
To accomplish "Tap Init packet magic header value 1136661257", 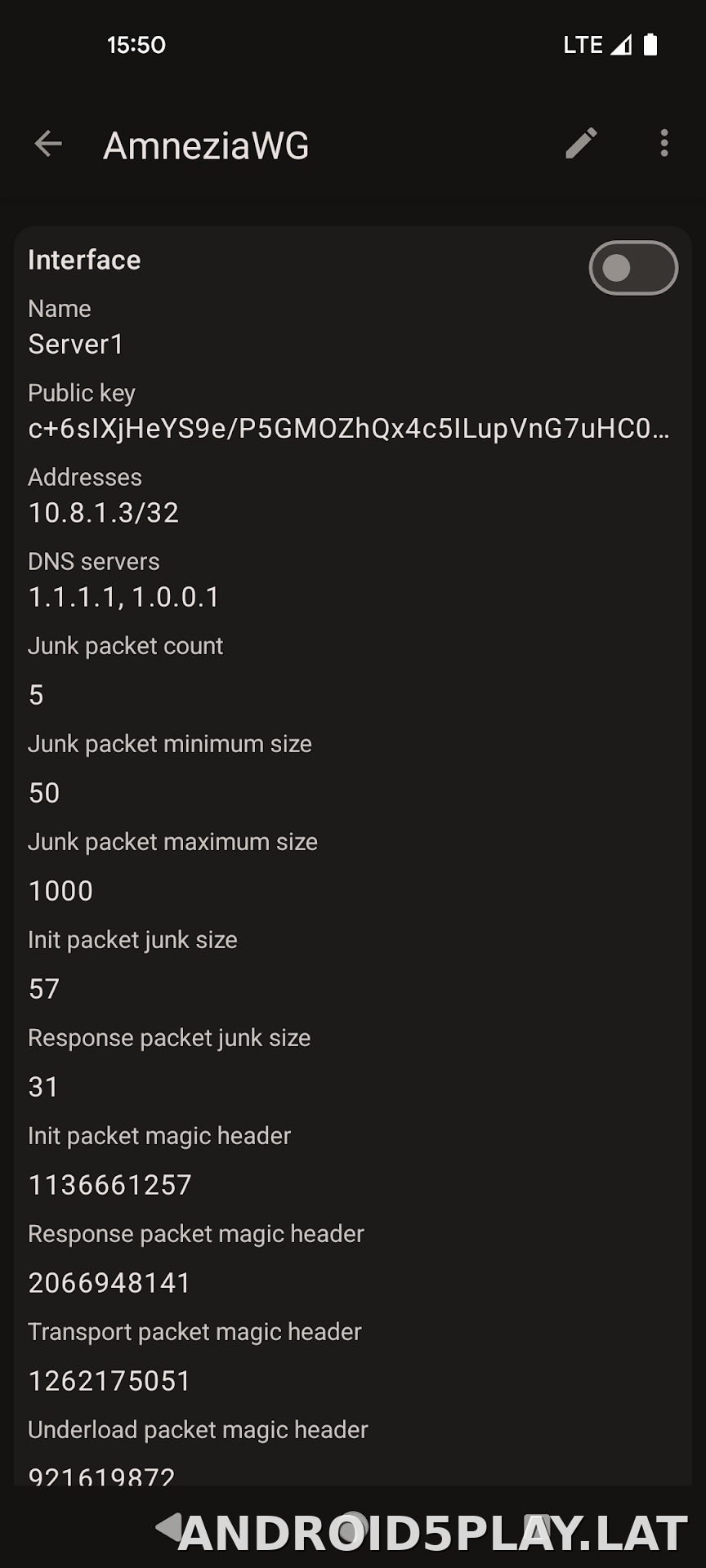I will (110, 1185).
